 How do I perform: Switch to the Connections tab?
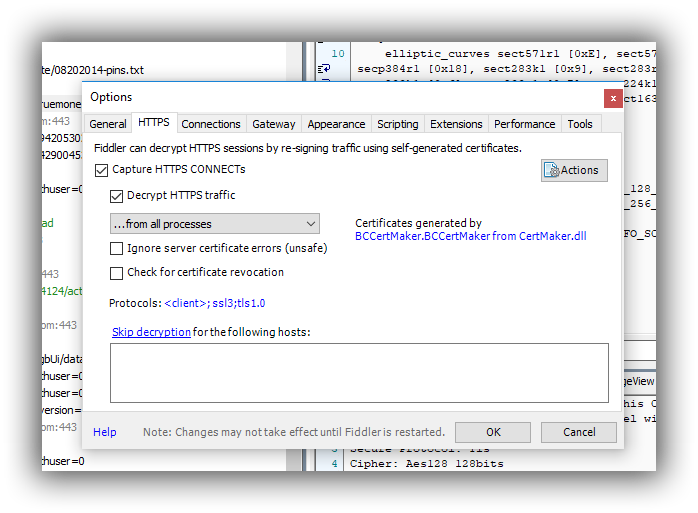tap(211, 124)
